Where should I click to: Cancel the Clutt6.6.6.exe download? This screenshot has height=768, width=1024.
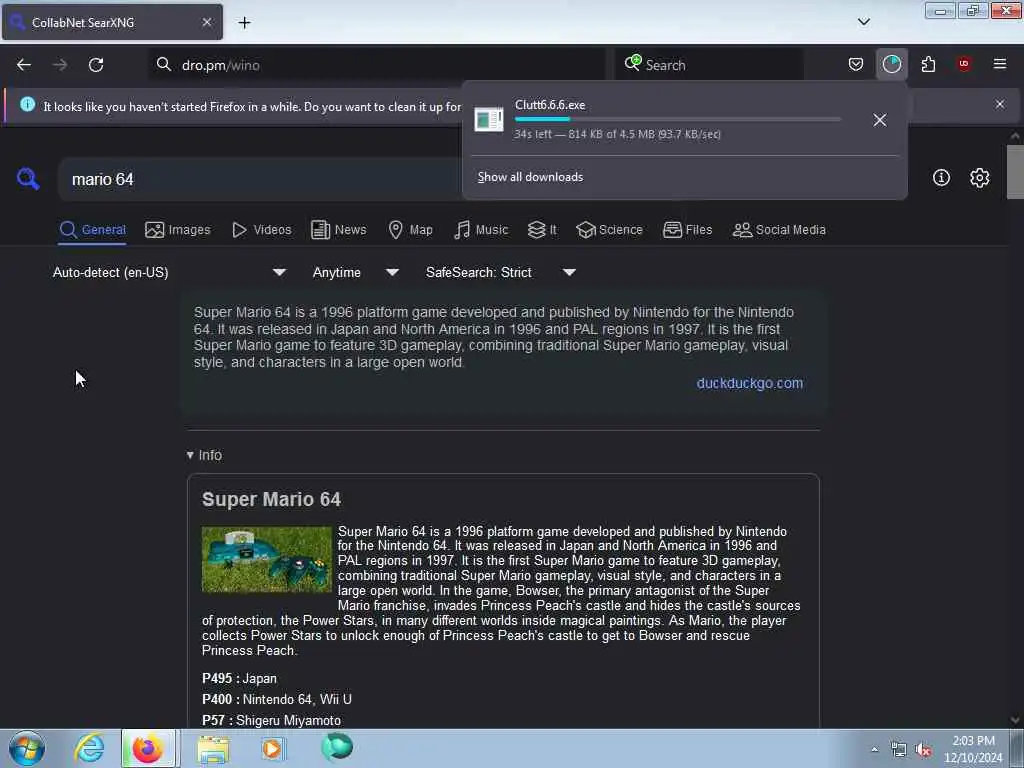point(880,120)
